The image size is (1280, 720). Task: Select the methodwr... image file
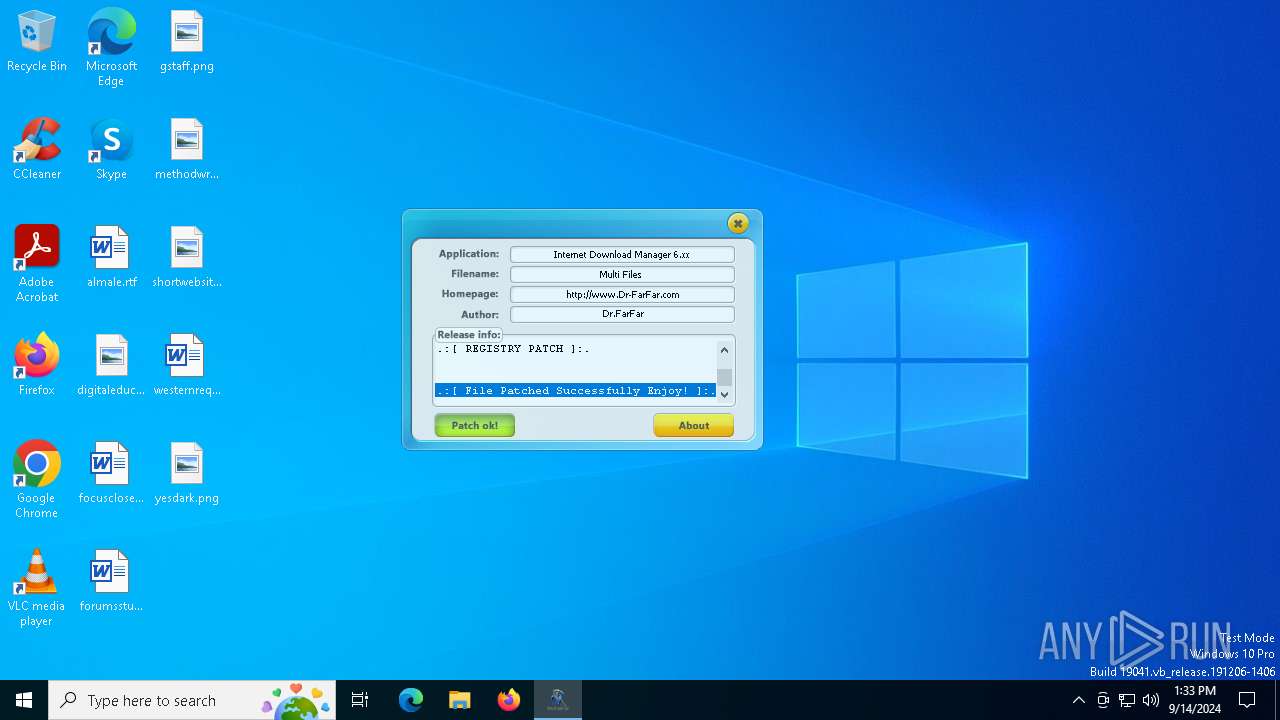(x=187, y=150)
